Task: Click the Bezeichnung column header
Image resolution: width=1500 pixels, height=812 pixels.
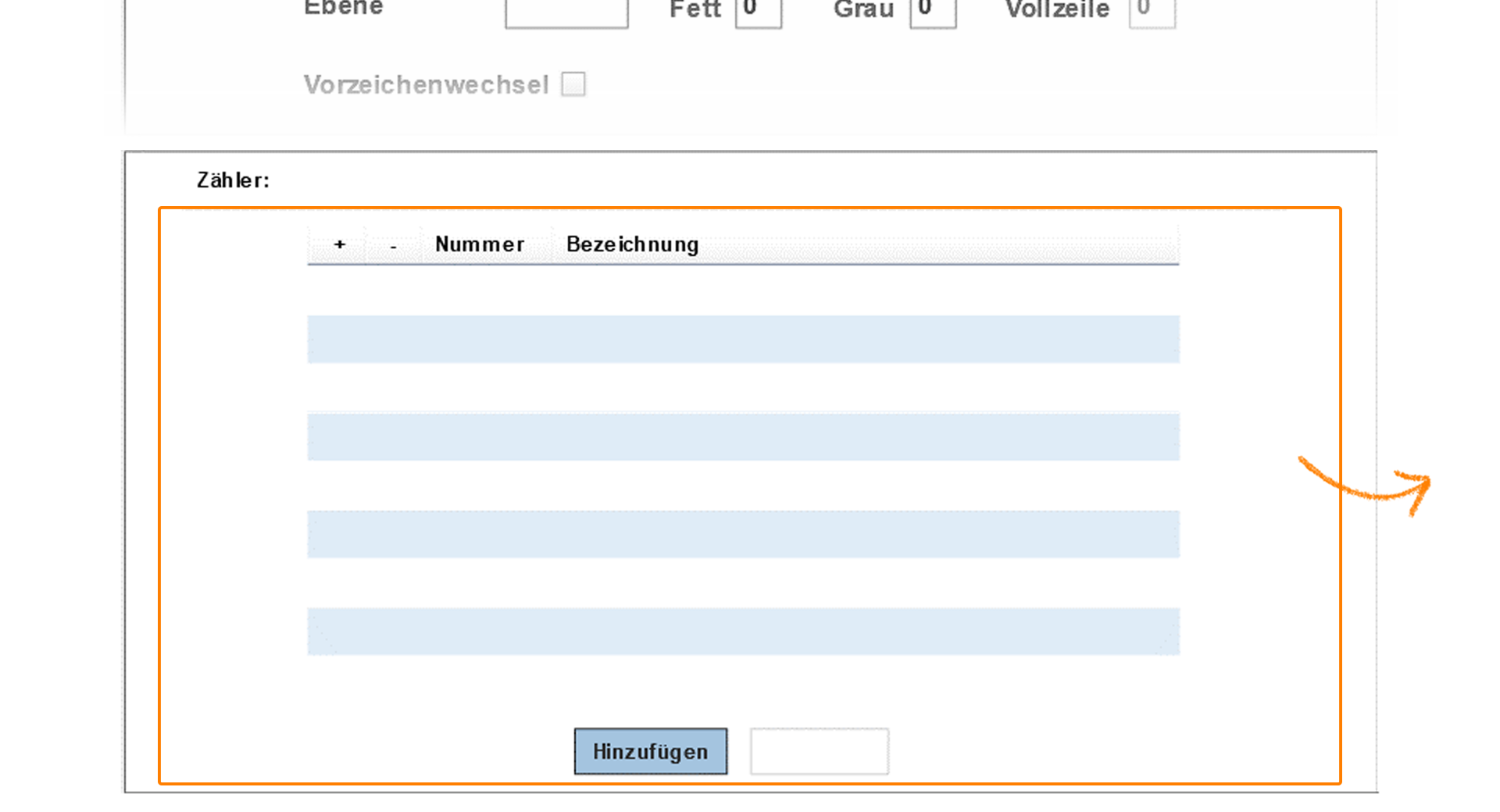Action: (x=632, y=245)
